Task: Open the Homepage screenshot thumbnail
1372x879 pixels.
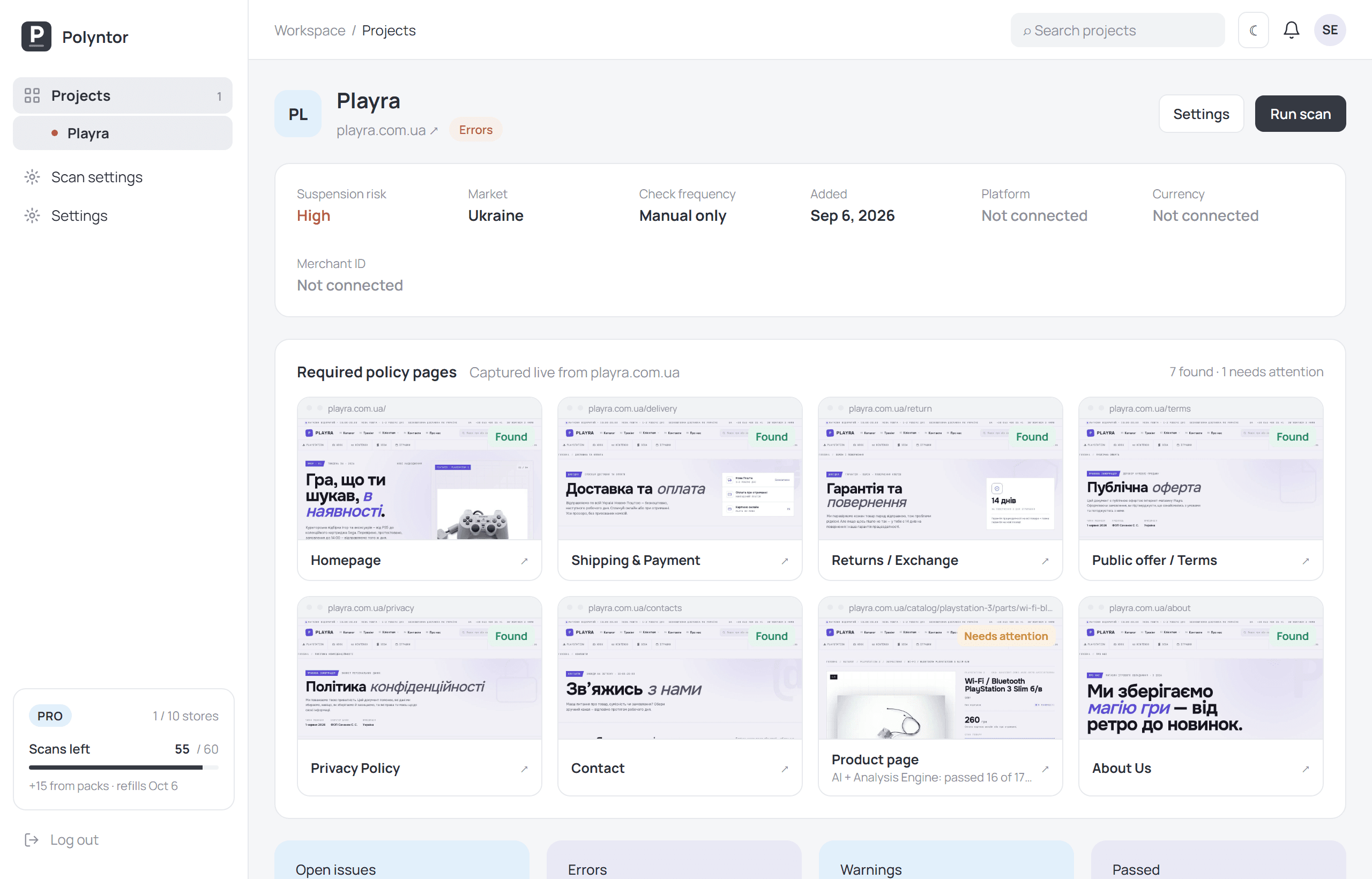Action: point(420,480)
